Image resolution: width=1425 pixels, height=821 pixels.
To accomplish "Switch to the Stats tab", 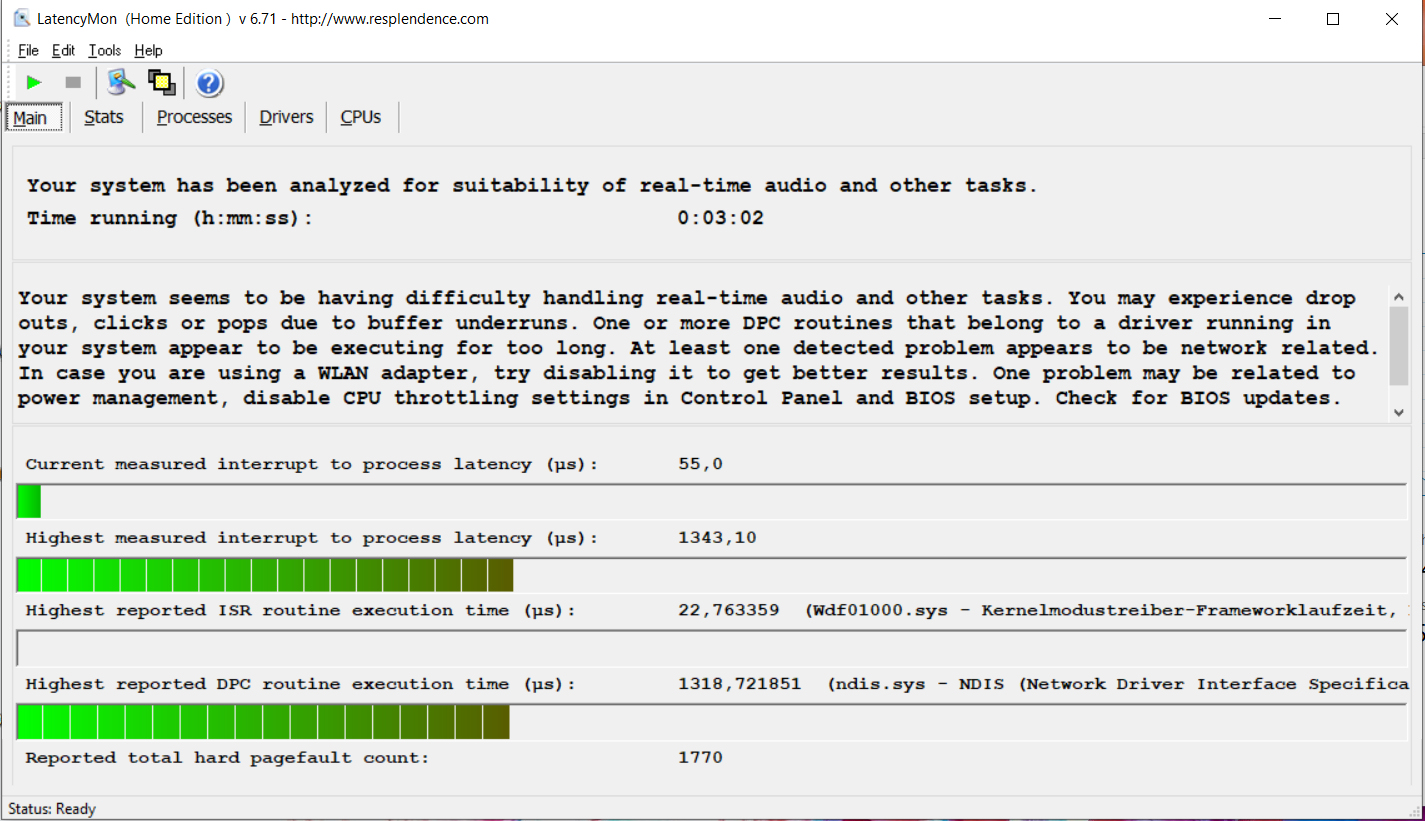I will coord(104,117).
